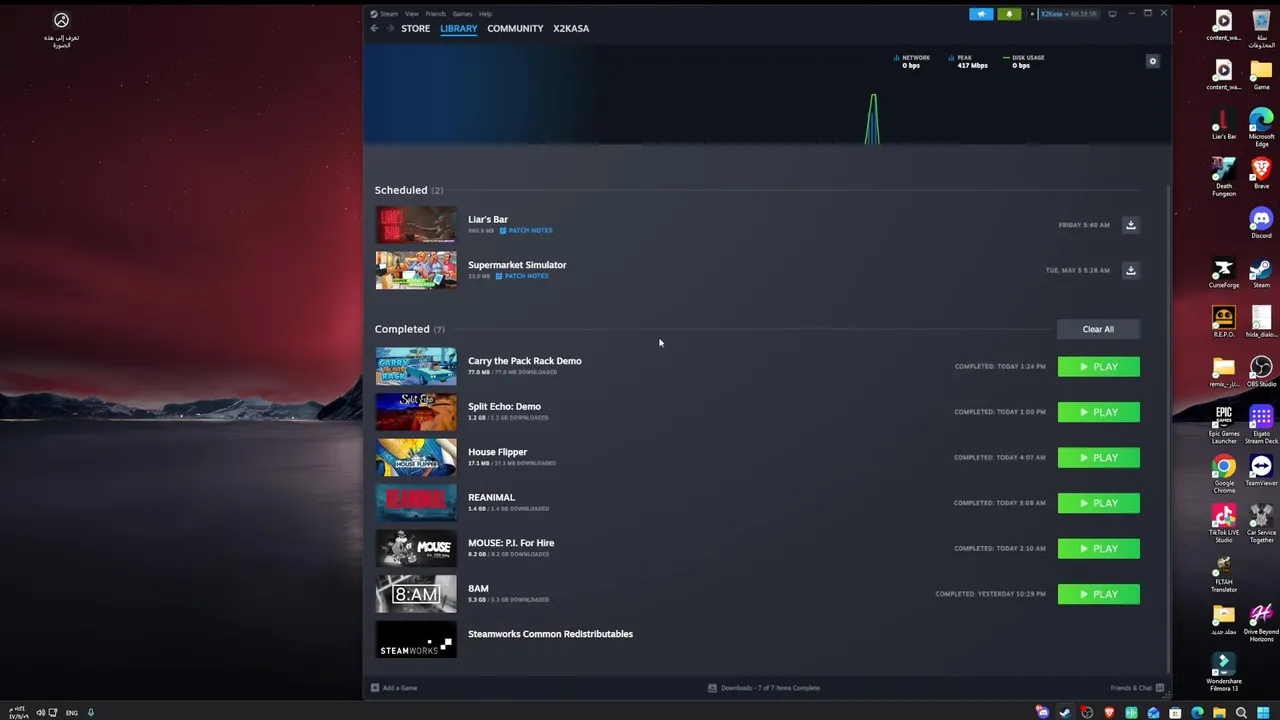This screenshot has width=1280, height=720.
Task: Click the downloads list vertical scrollbar
Action: coord(1169,428)
